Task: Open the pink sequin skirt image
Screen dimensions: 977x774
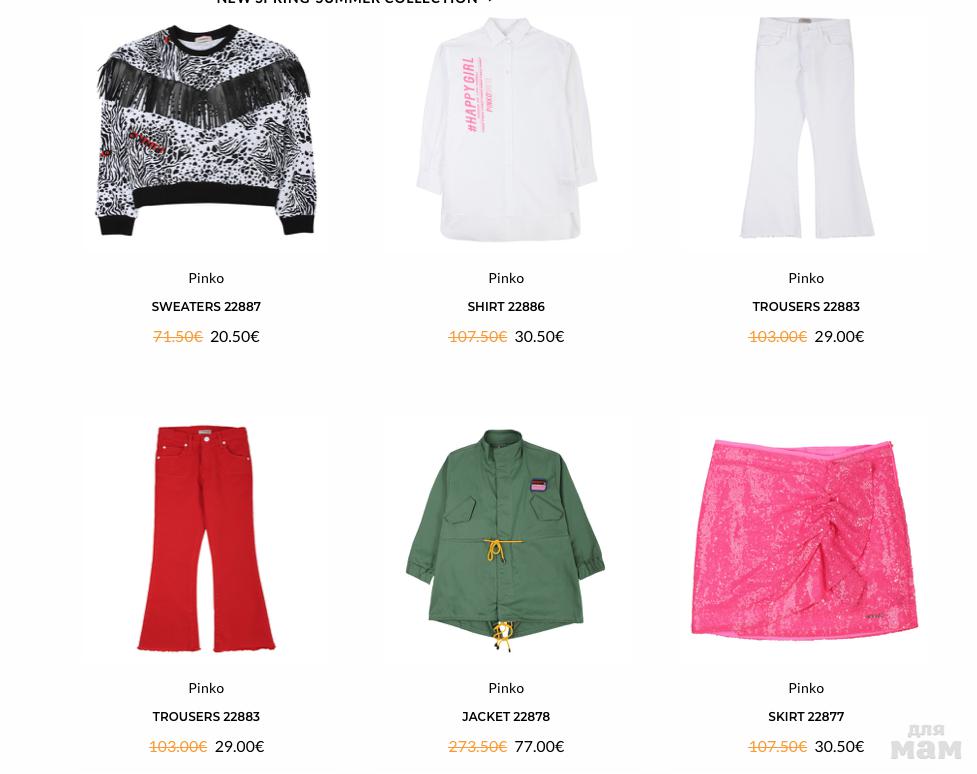Action: click(x=805, y=541)
